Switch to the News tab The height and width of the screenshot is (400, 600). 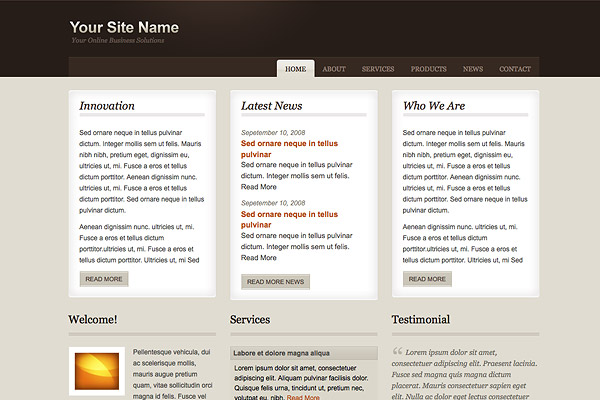(473, 69)
